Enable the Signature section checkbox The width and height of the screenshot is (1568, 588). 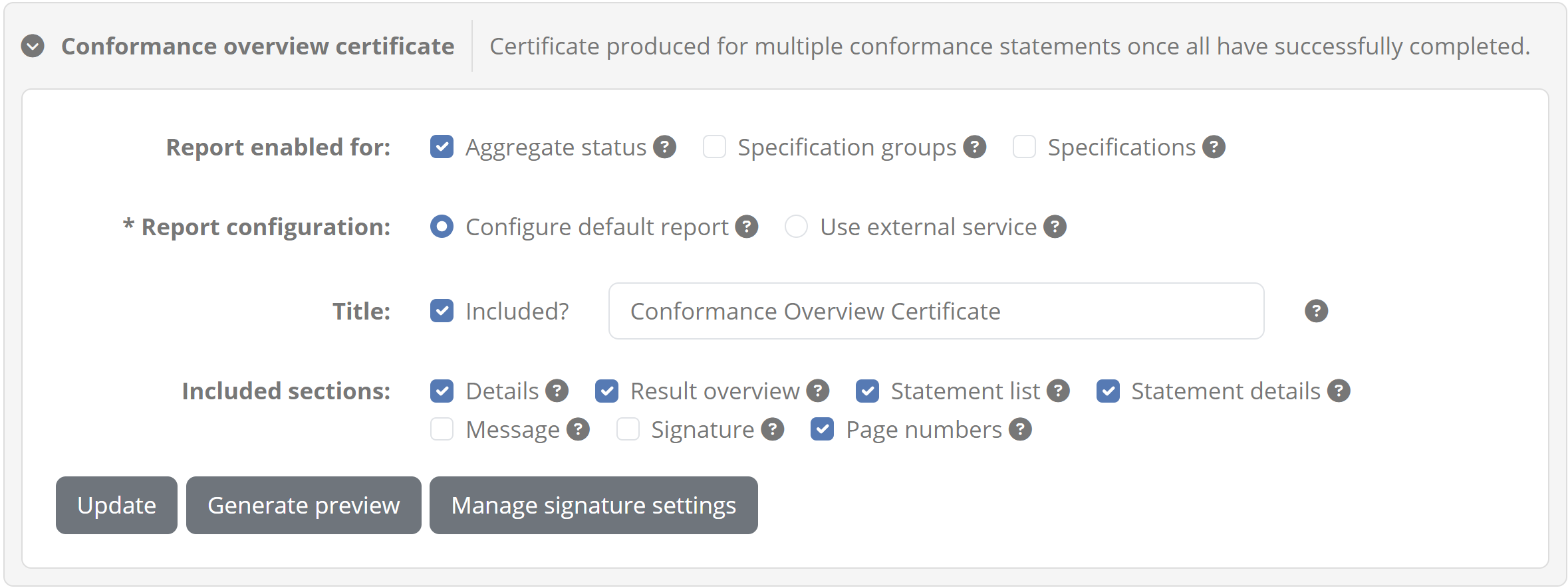point(628,429)
